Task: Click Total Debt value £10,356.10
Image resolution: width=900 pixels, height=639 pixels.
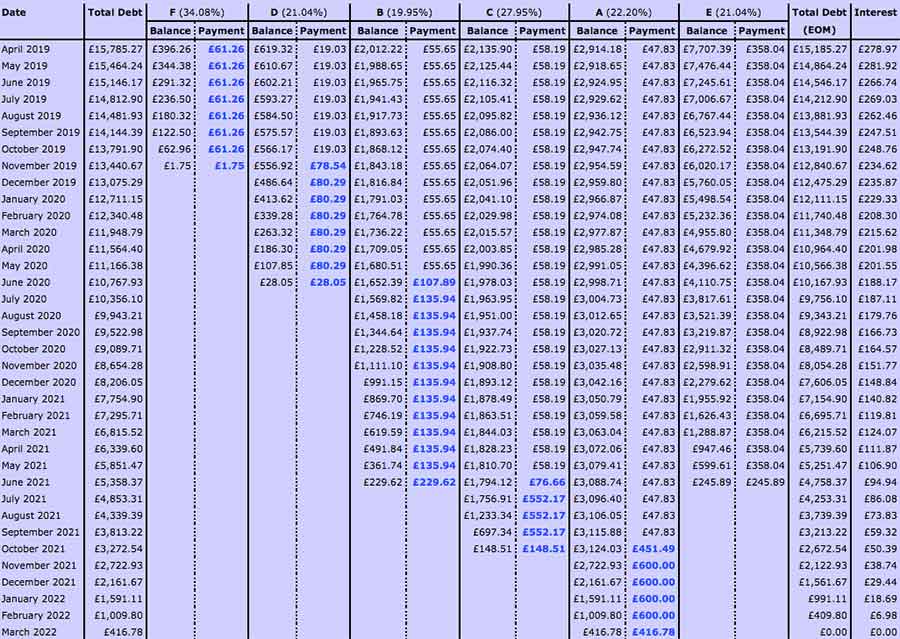Action: tap(115, 299)
